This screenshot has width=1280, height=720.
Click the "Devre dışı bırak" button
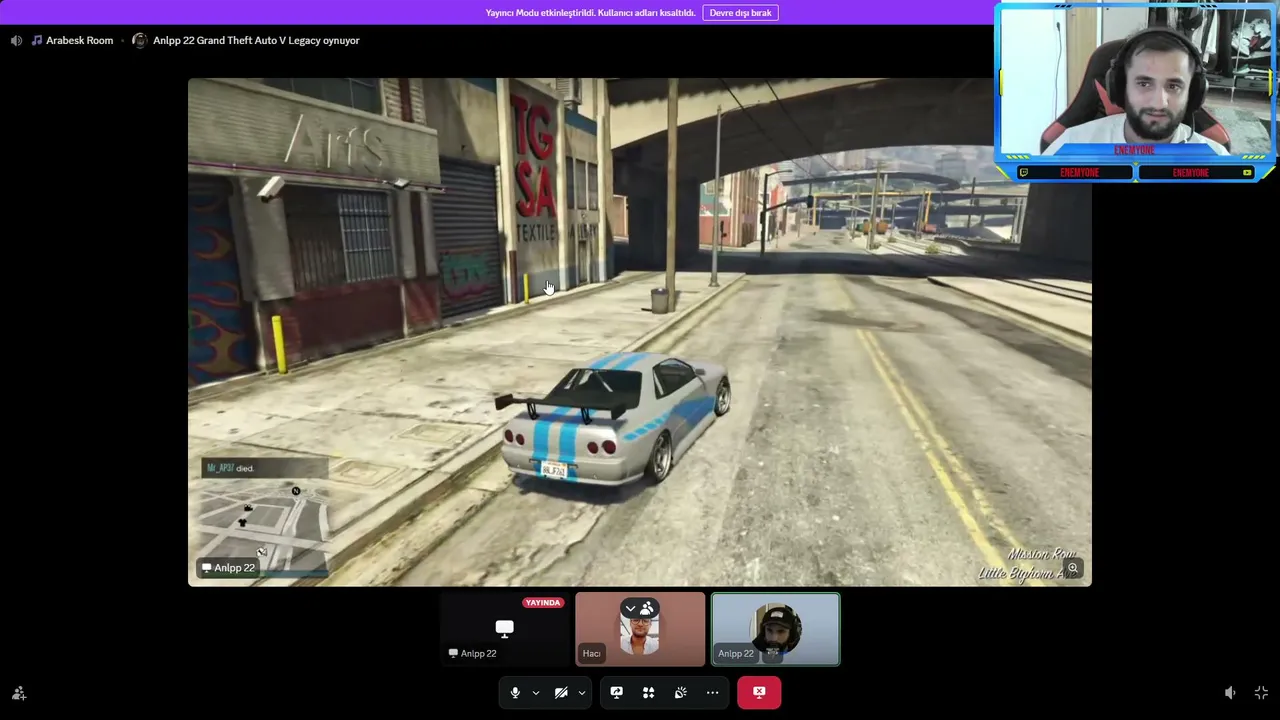(x=740, y=13)
